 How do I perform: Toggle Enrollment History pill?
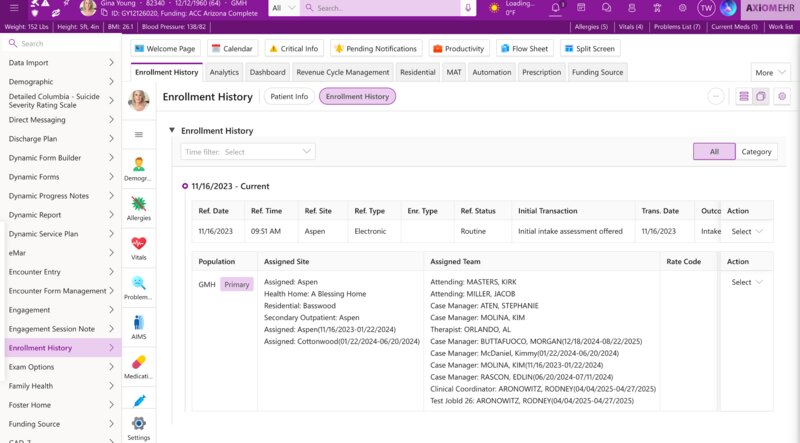357,96
